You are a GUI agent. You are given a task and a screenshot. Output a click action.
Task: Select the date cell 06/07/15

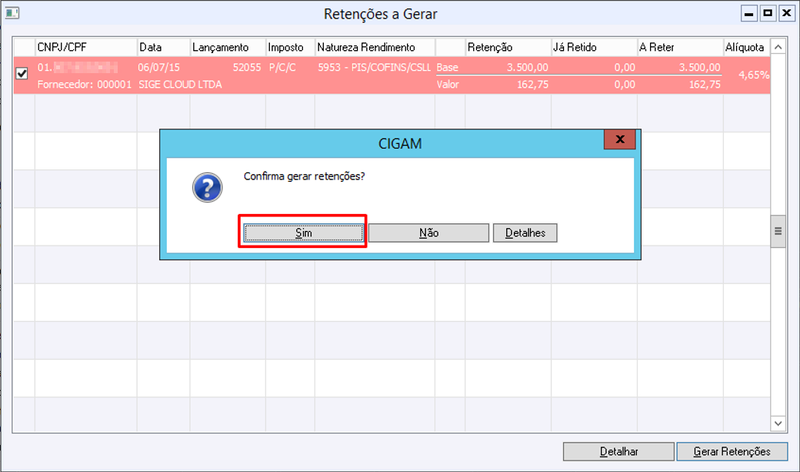click(x=159, y=67)
